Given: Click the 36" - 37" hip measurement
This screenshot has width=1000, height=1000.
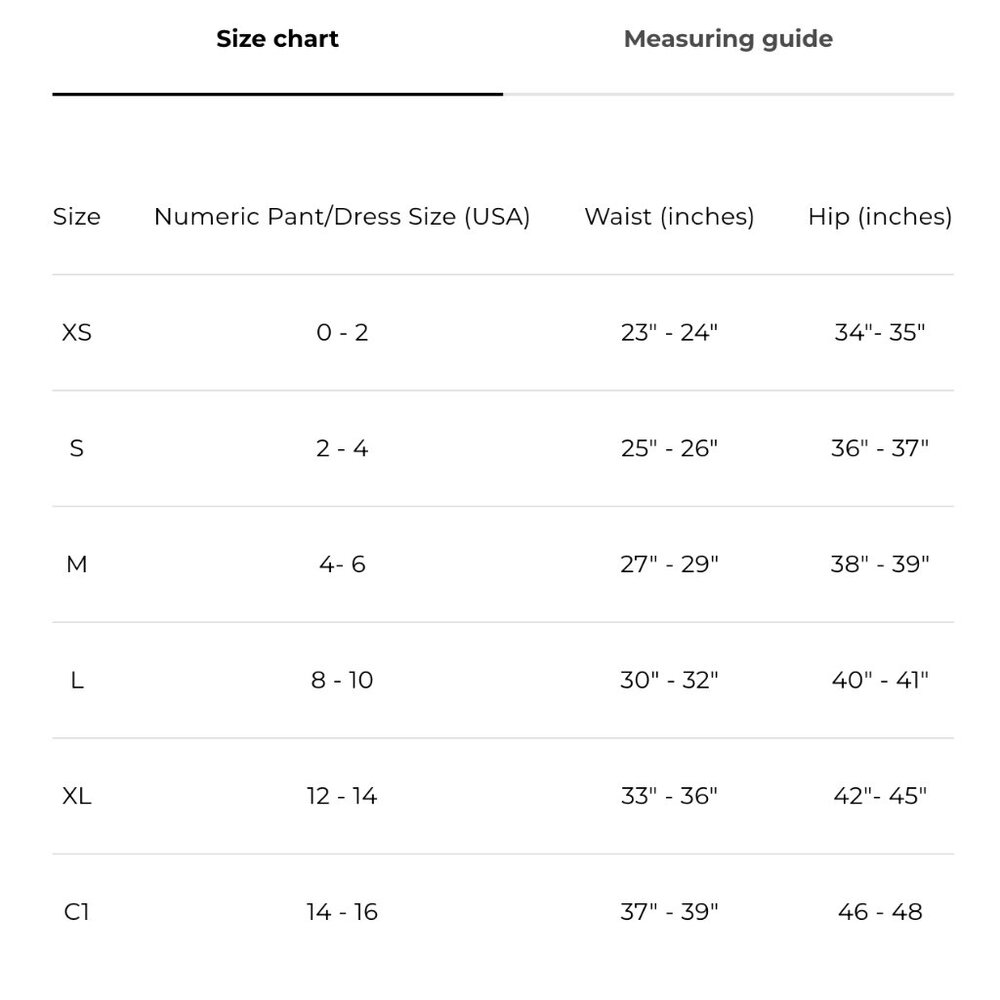Looking at the screenshot, I should coord(880,448).
